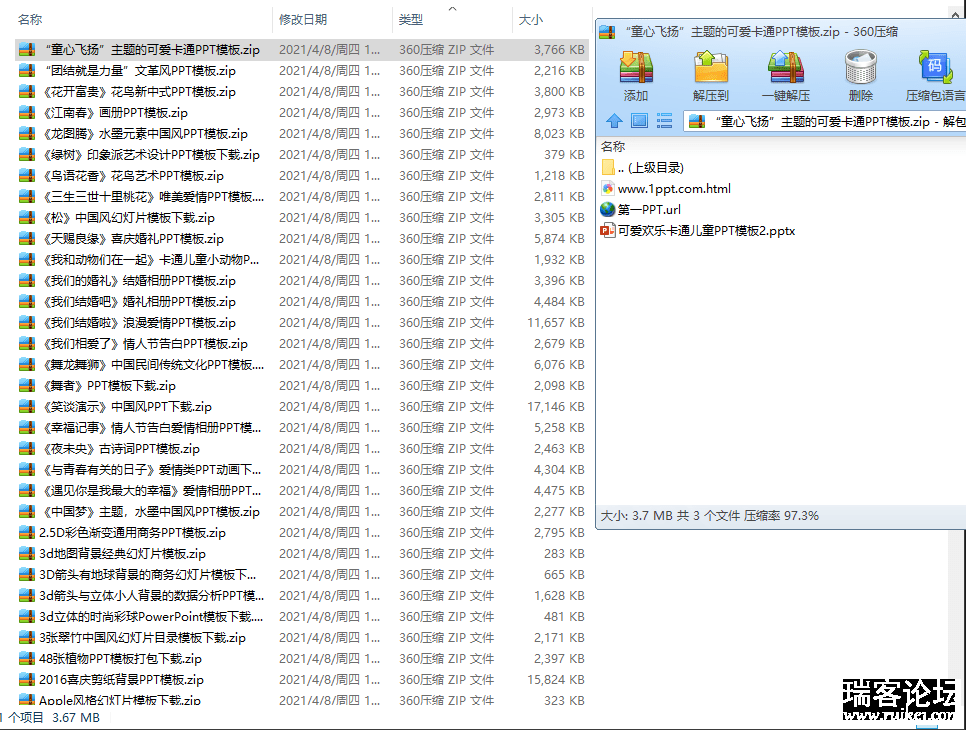This screenshot has height=730, width=966.
Task: Sort files by 类型 column header
Action: tap(410, 19)
